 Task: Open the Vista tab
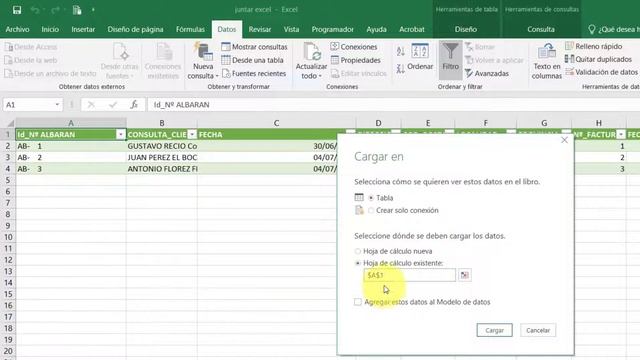coord(291,29)
